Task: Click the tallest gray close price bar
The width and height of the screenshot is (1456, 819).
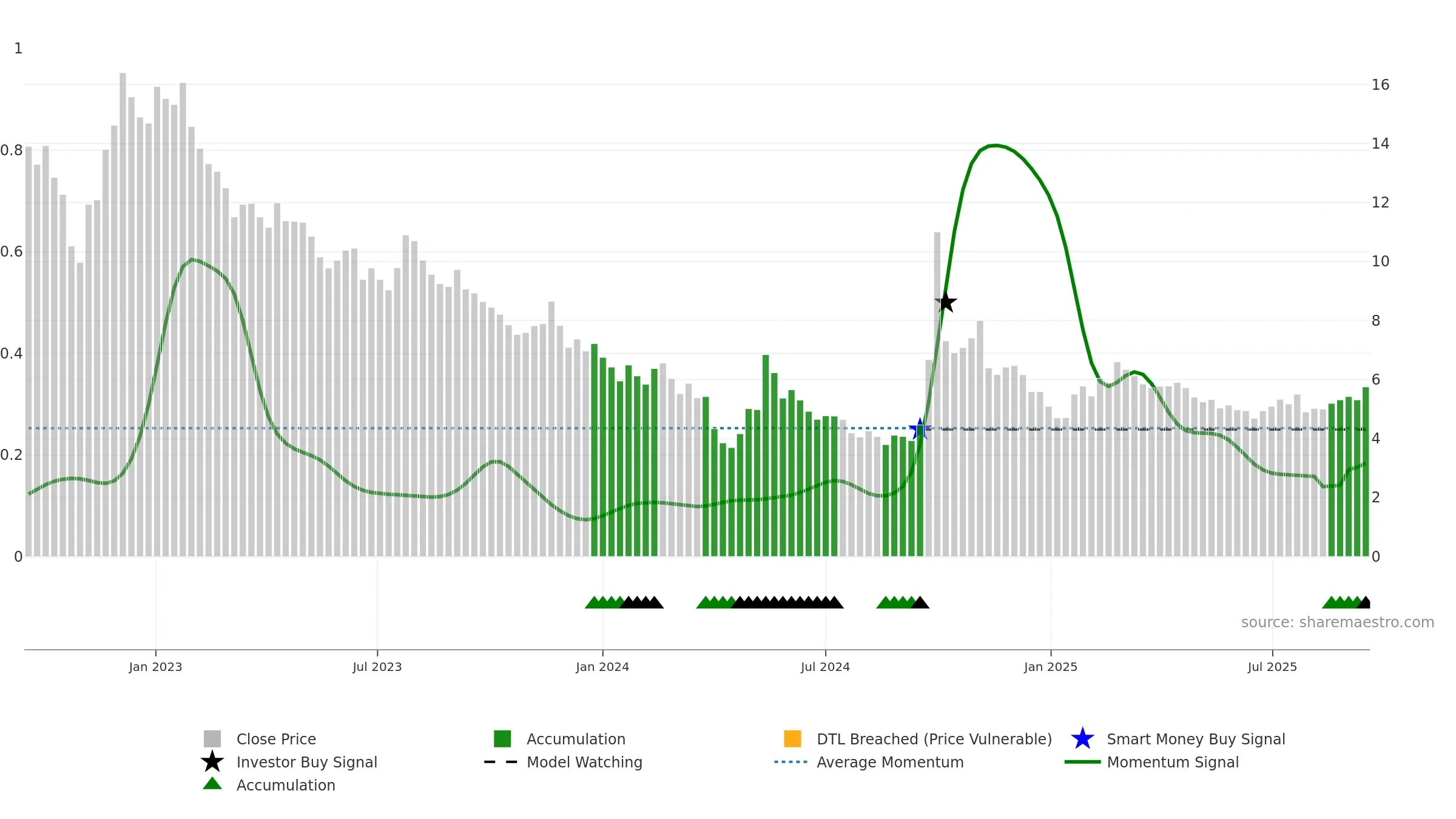Action: coord(123,314)
